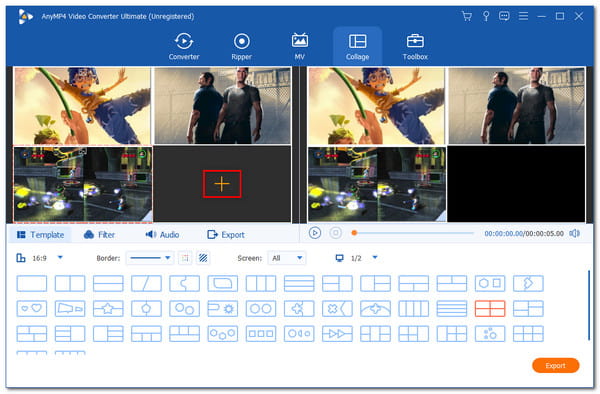Select the three horizontal rows template
This screenshot has height=394, width=600.
coord(299,283)
